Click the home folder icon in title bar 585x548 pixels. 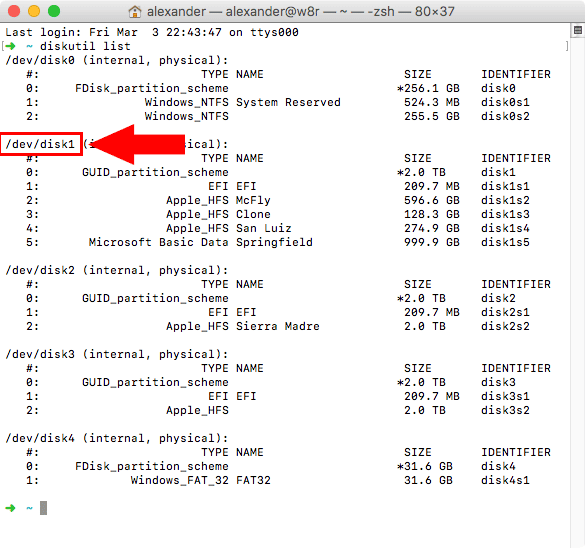point(135,12)
